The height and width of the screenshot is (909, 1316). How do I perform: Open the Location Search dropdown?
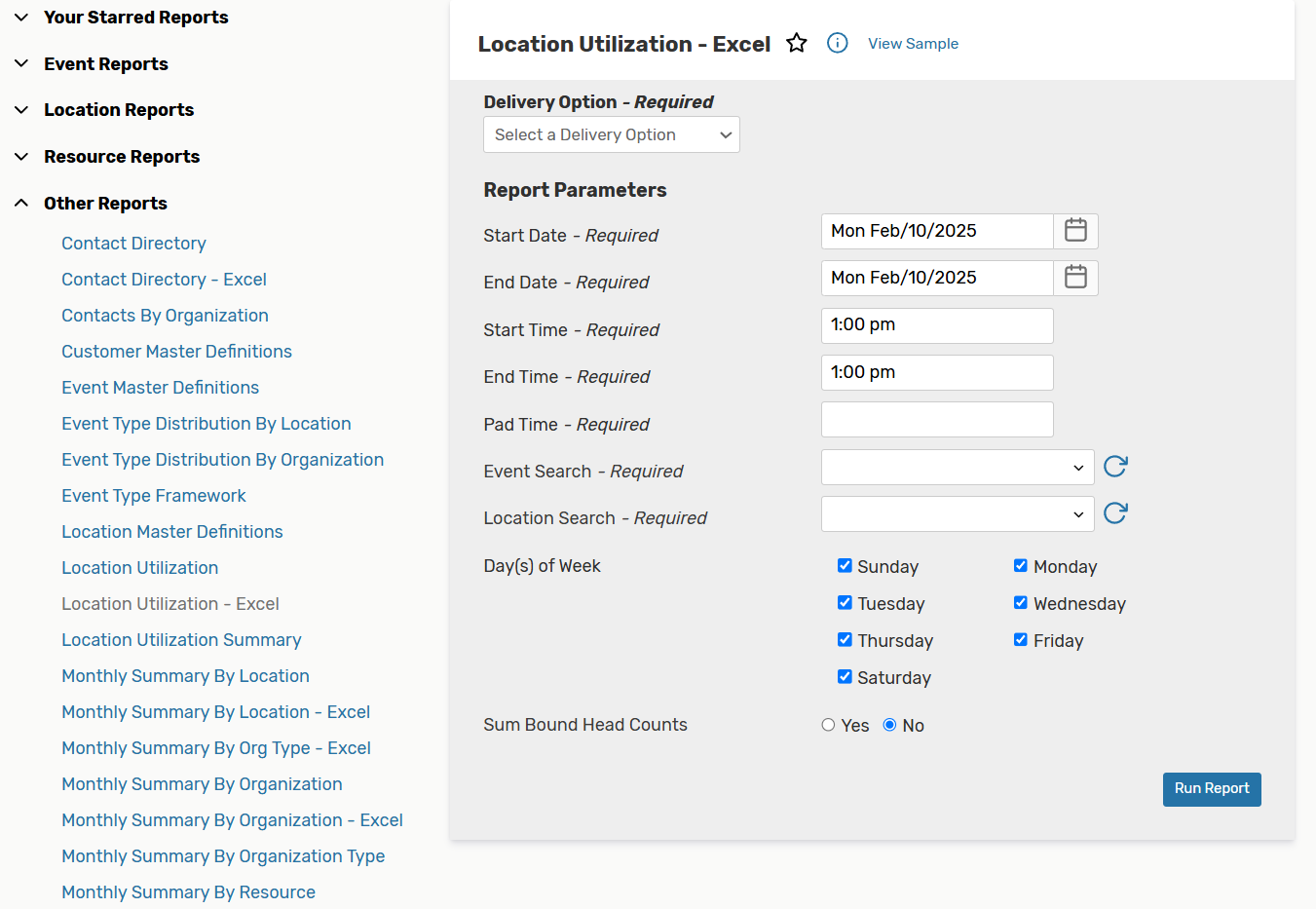(958, 513)
